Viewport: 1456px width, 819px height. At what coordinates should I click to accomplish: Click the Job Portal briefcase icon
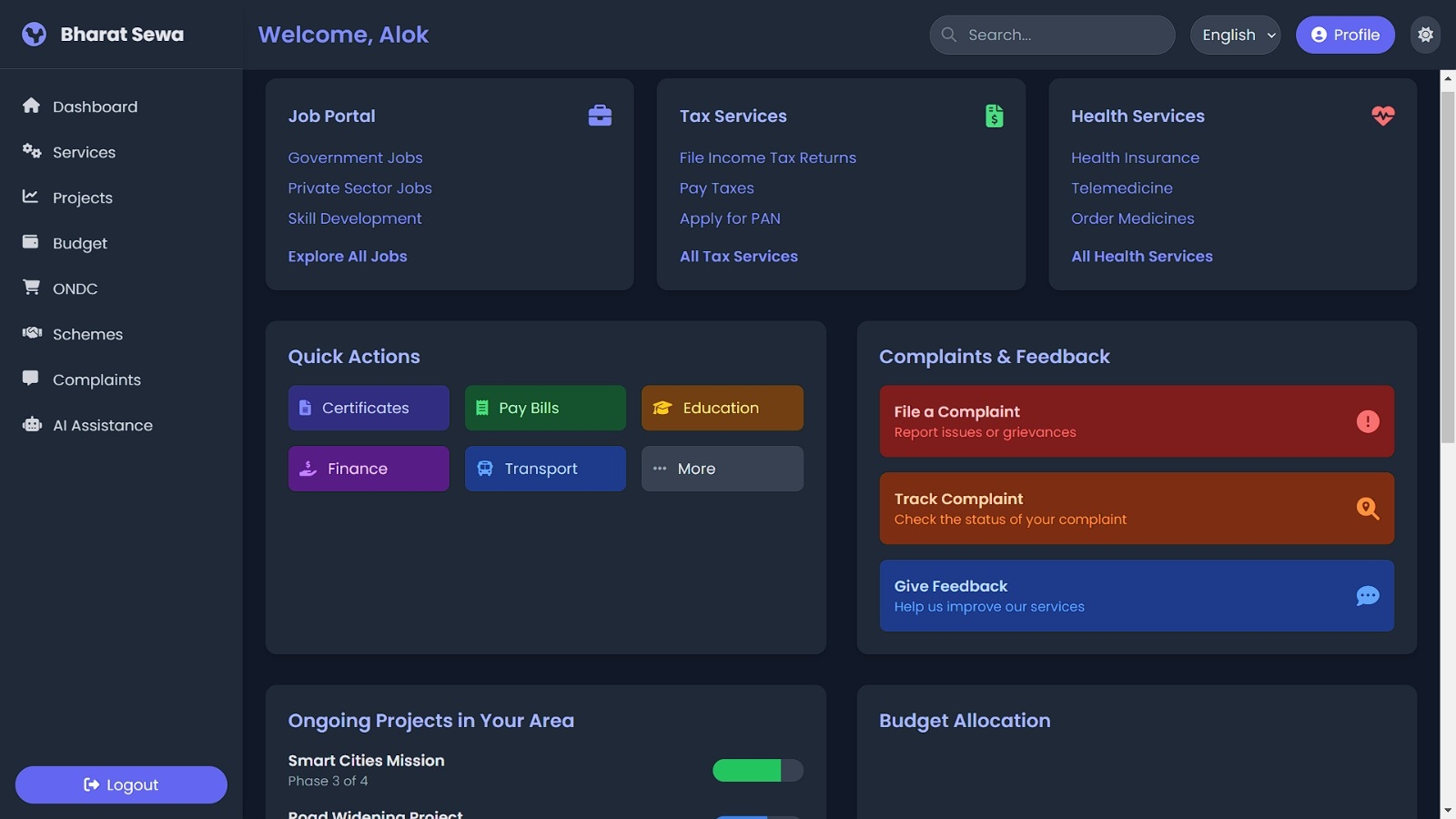point(600,116)
